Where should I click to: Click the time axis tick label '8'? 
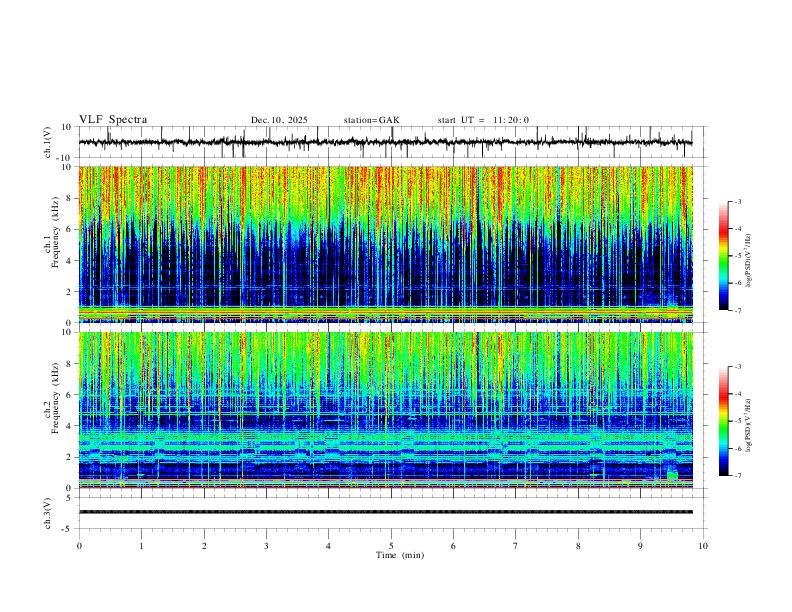click(578, 546)
